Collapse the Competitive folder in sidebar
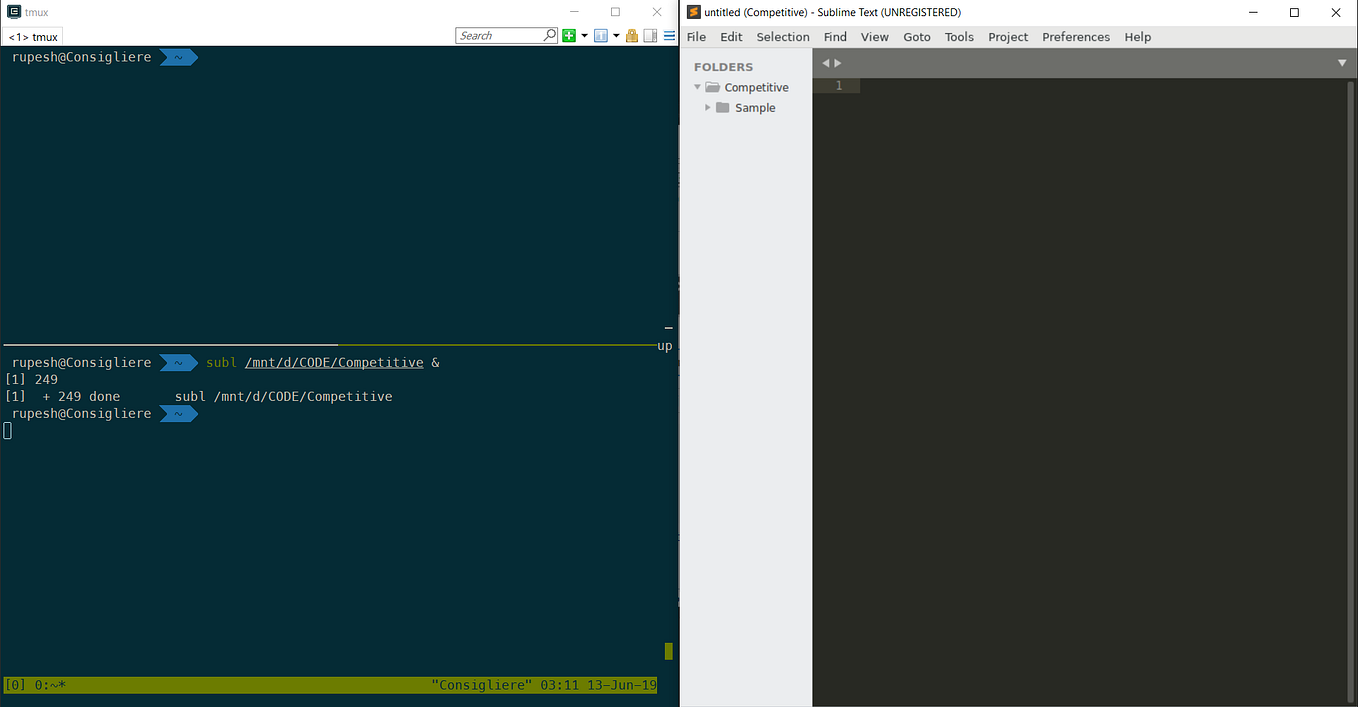 698,87
